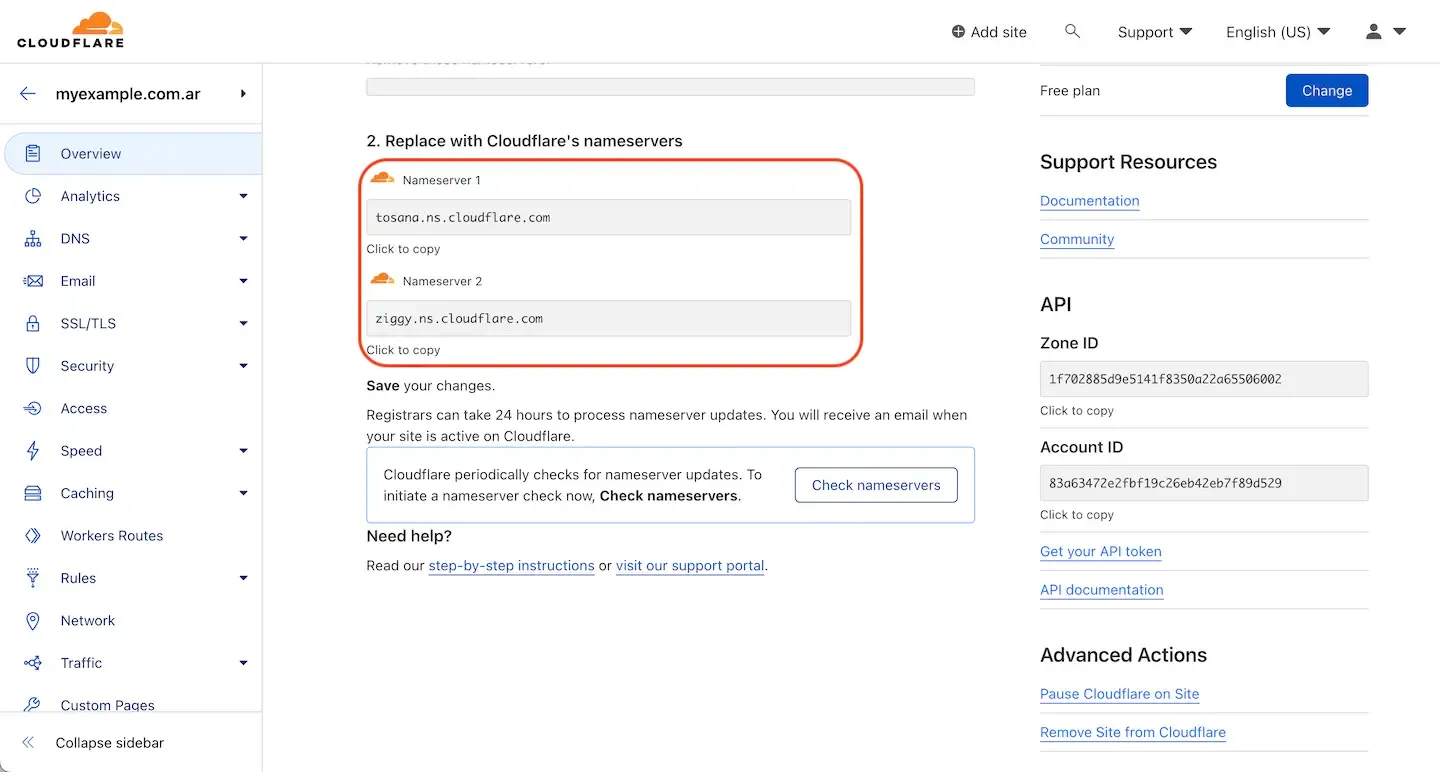This screenshot has height=772, width=1440.
Task: Click Get your API token link
Action: (1101, 552)
